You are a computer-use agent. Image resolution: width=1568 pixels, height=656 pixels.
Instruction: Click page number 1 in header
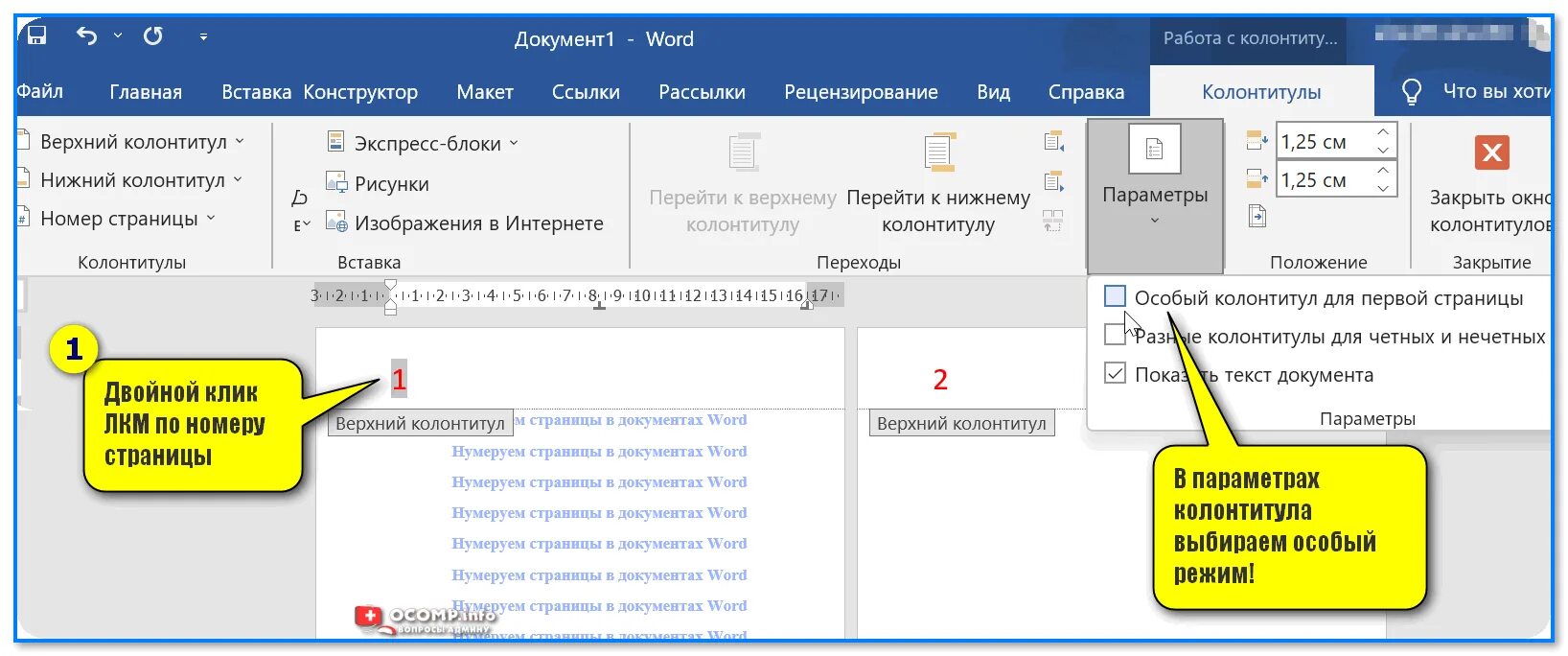click(399, 379)
